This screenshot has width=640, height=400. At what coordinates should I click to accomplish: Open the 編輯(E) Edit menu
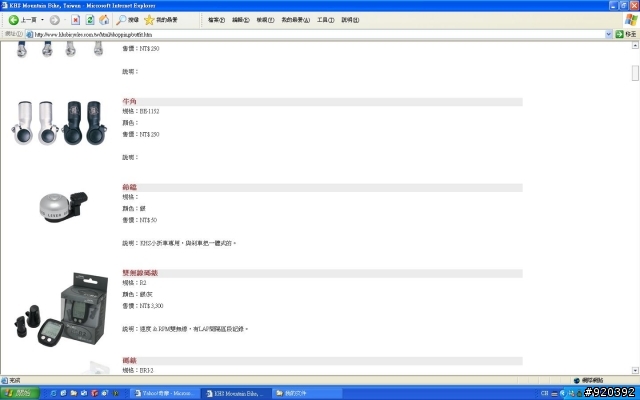point(240,20)
